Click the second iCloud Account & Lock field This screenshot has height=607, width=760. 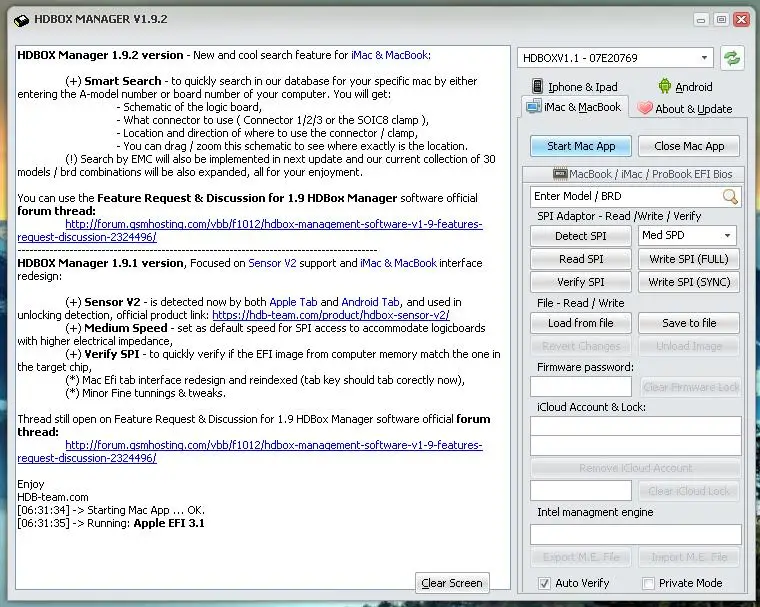pyautogui.click(x=635, y=445)
